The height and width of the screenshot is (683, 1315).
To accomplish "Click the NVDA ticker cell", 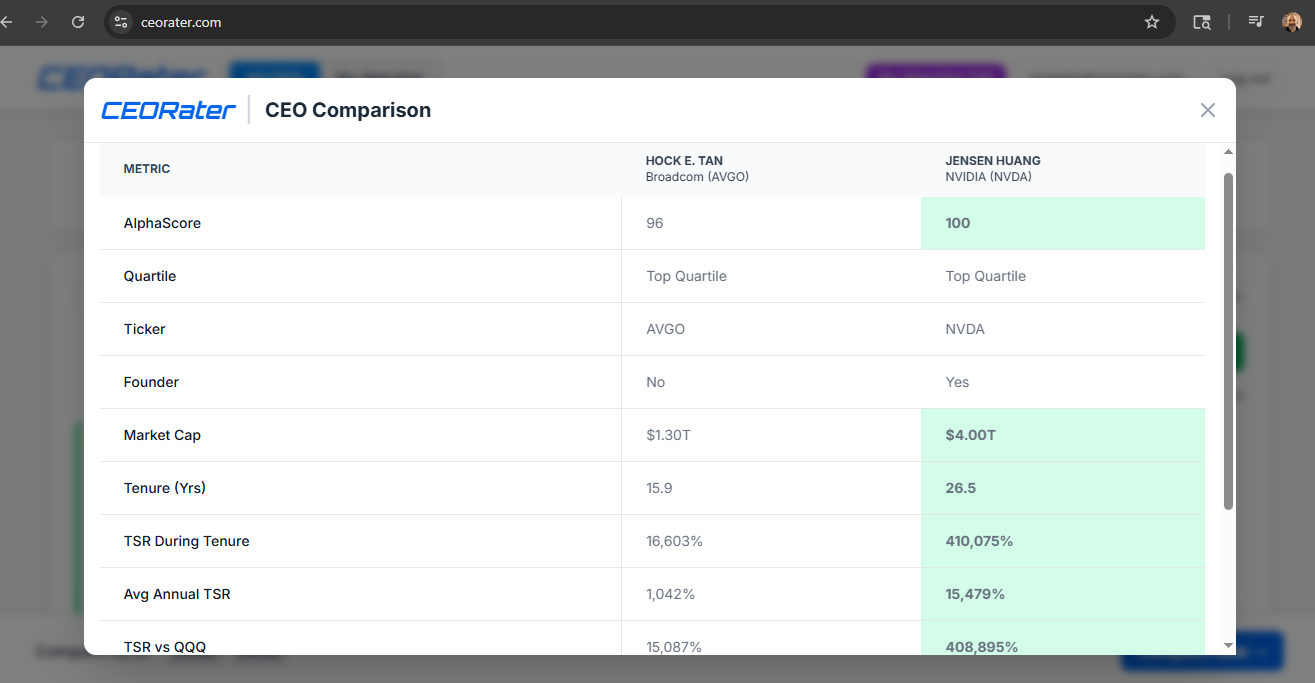I will (966, 329).
